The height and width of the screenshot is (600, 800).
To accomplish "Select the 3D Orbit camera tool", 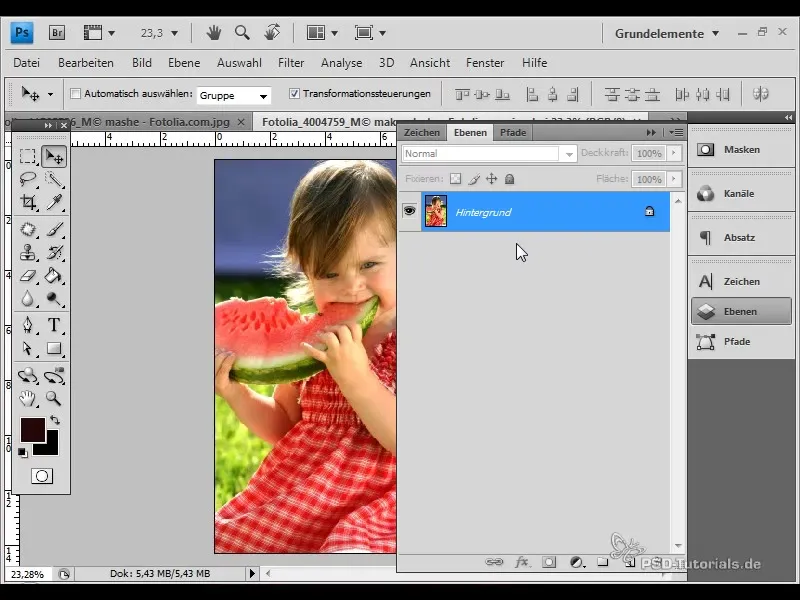I will pyautogui.click(x=54, y=376).
